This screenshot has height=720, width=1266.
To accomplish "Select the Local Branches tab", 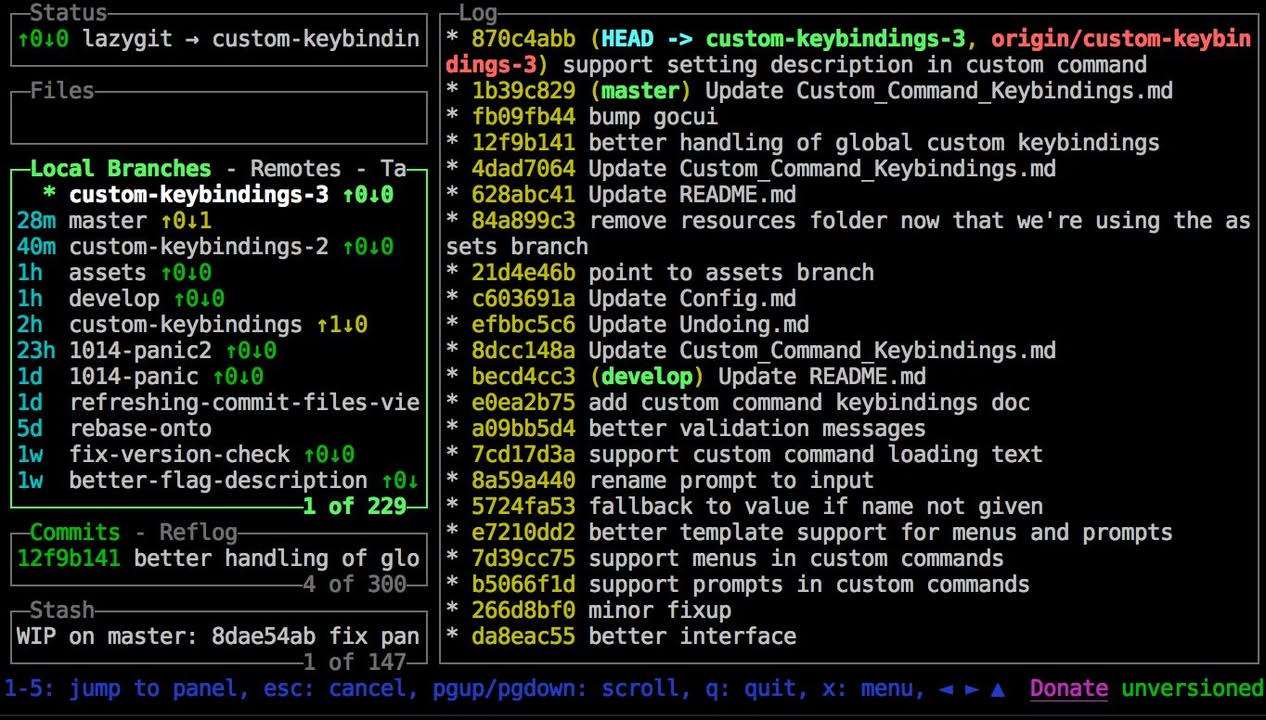I will tap(119, 168).
